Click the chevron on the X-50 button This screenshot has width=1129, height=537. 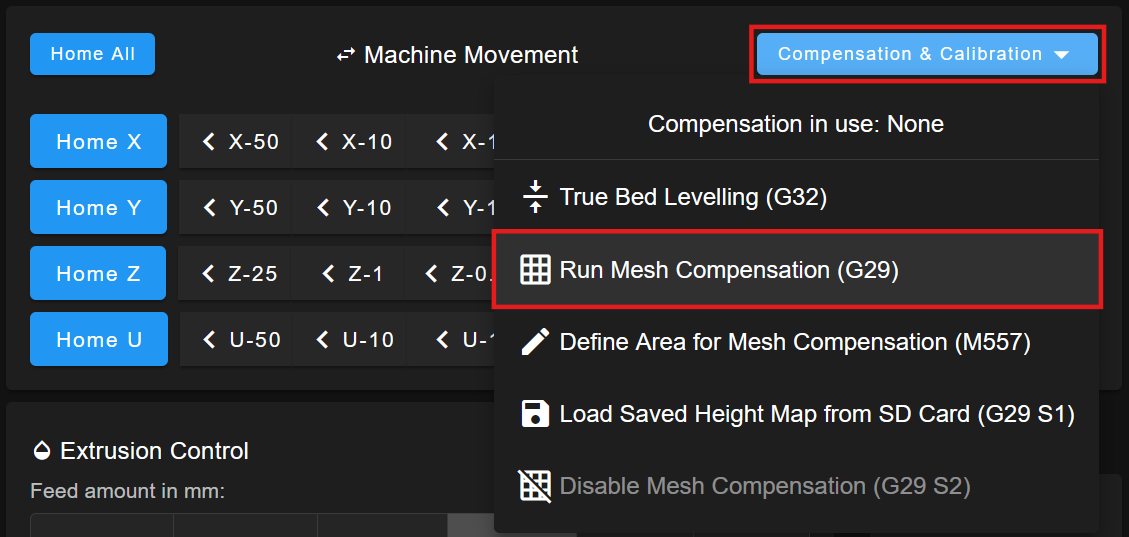(x=209, y=142)
